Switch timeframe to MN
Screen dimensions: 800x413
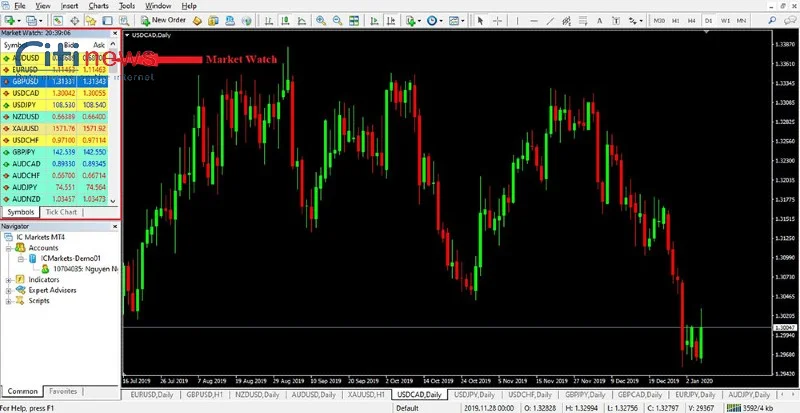coord(741,20)
